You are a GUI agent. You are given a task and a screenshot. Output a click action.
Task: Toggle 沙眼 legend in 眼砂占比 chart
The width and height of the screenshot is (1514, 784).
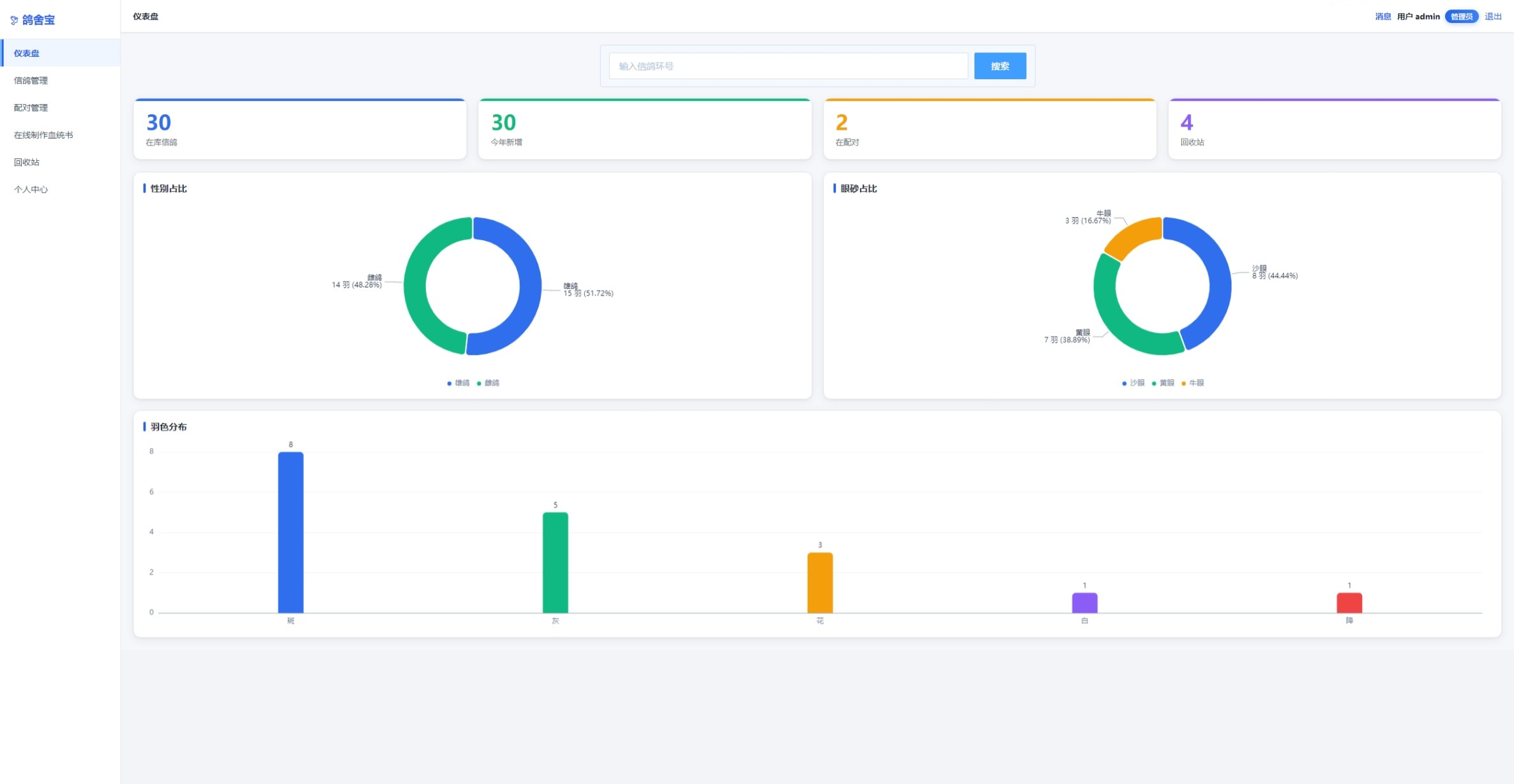click(x=1133, y=383)
